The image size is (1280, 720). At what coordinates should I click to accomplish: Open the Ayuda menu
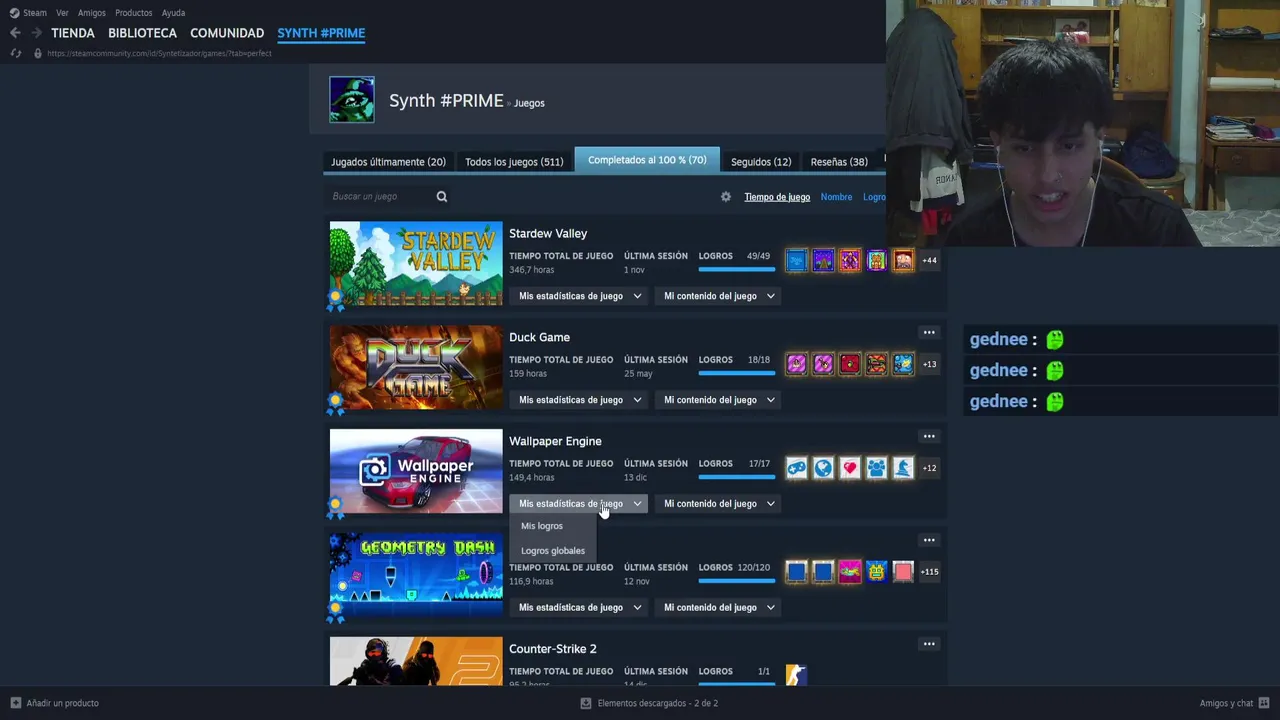173,13
